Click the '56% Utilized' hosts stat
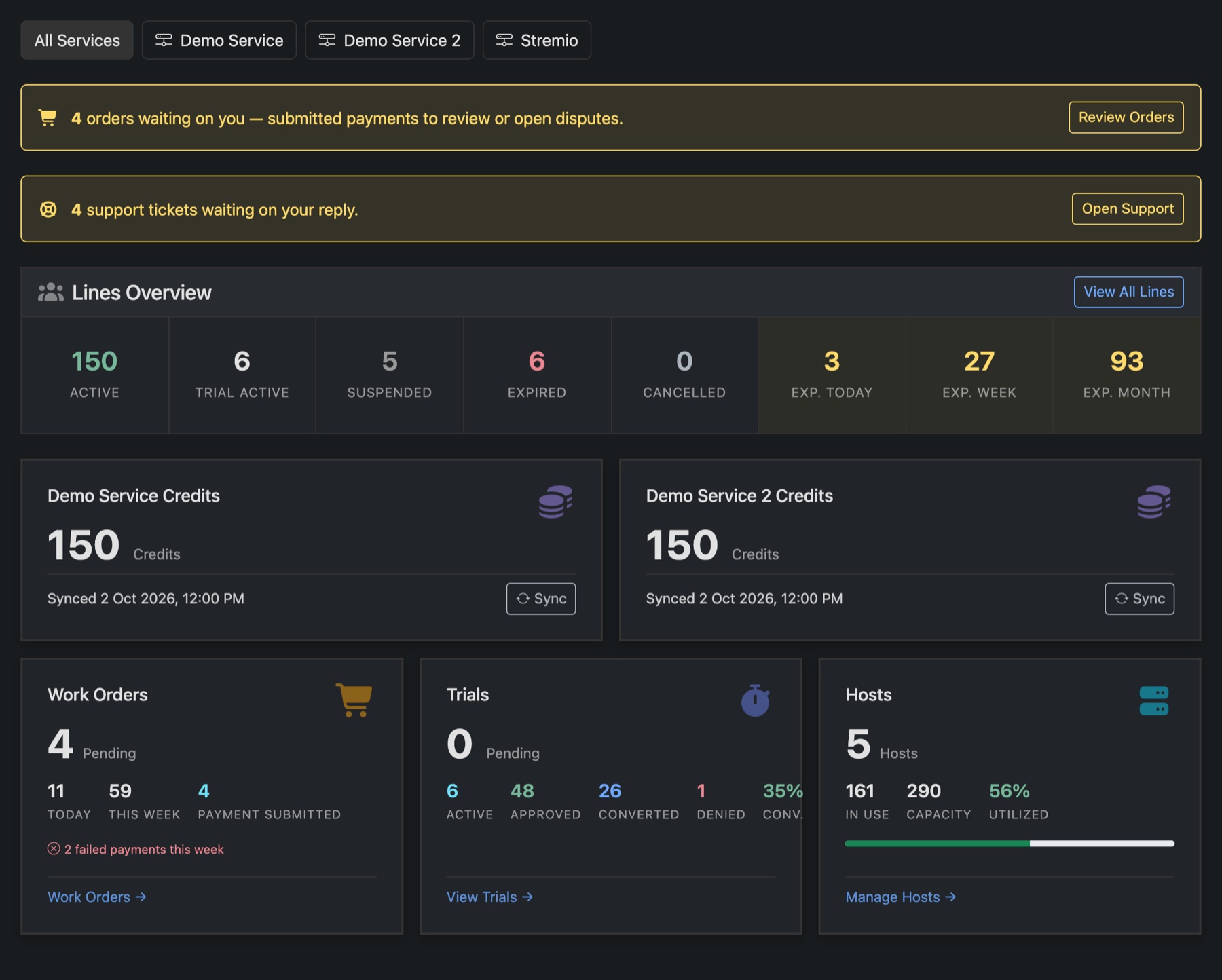Screen dimensions: 1222x980 pos(1018,802)
